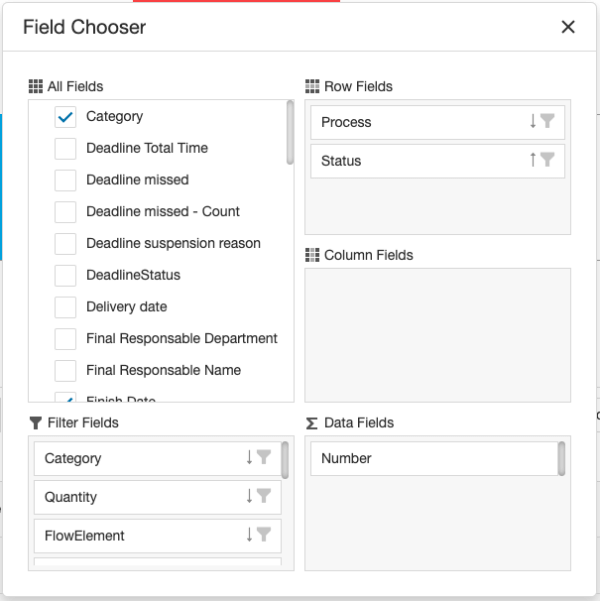600x601 pixels.
Task: Click the Filter Fields list scrollbar
Action: click(286, 459)
